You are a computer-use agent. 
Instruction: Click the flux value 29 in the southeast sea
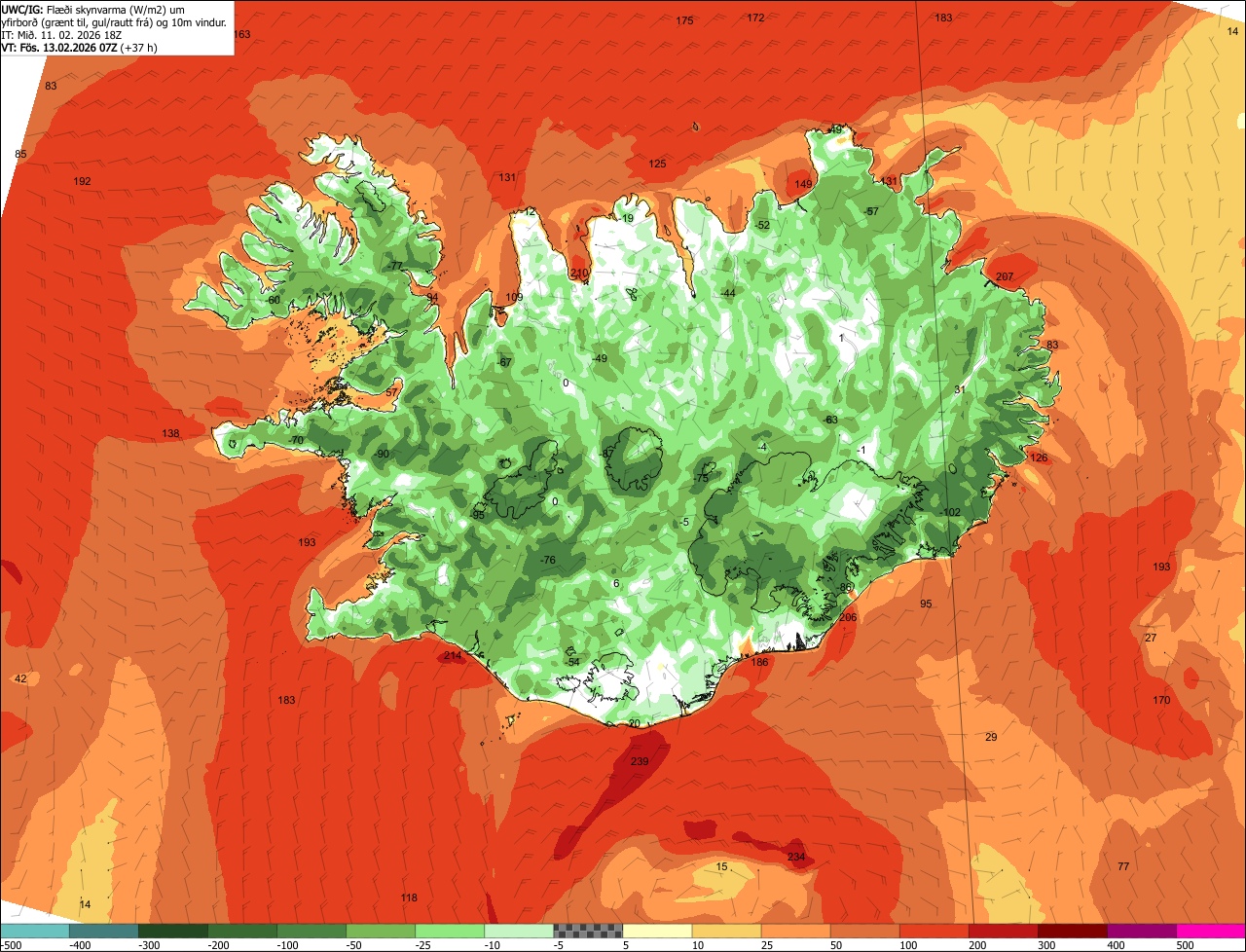991,737
